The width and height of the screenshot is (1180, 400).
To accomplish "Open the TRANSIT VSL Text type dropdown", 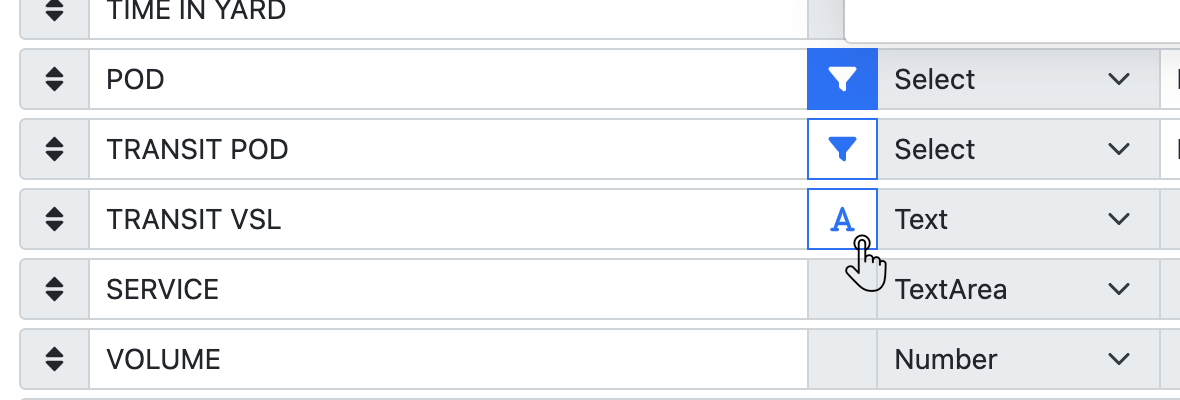I will (x=1012, y=219).
